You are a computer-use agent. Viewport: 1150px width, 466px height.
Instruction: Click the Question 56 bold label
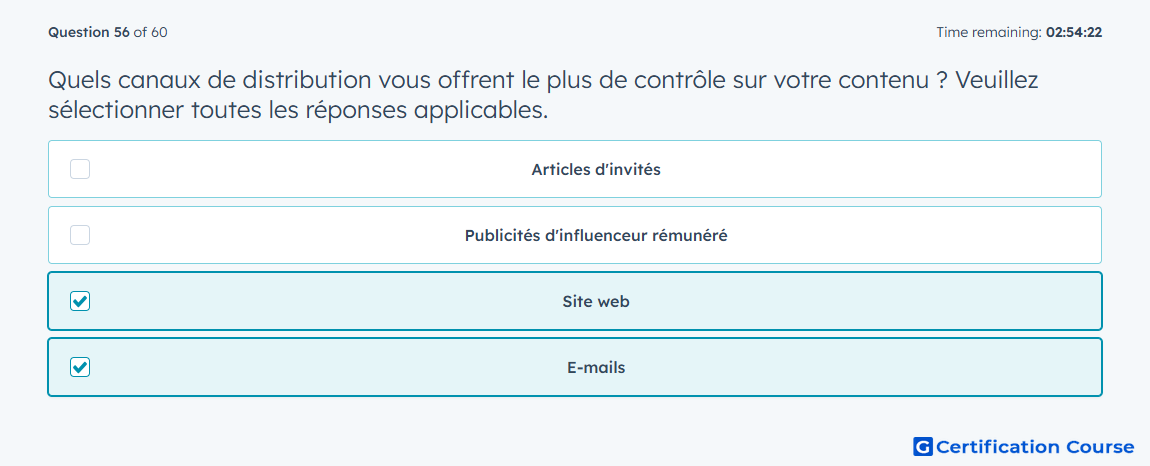pyautogui.click(x=89, y=32)
